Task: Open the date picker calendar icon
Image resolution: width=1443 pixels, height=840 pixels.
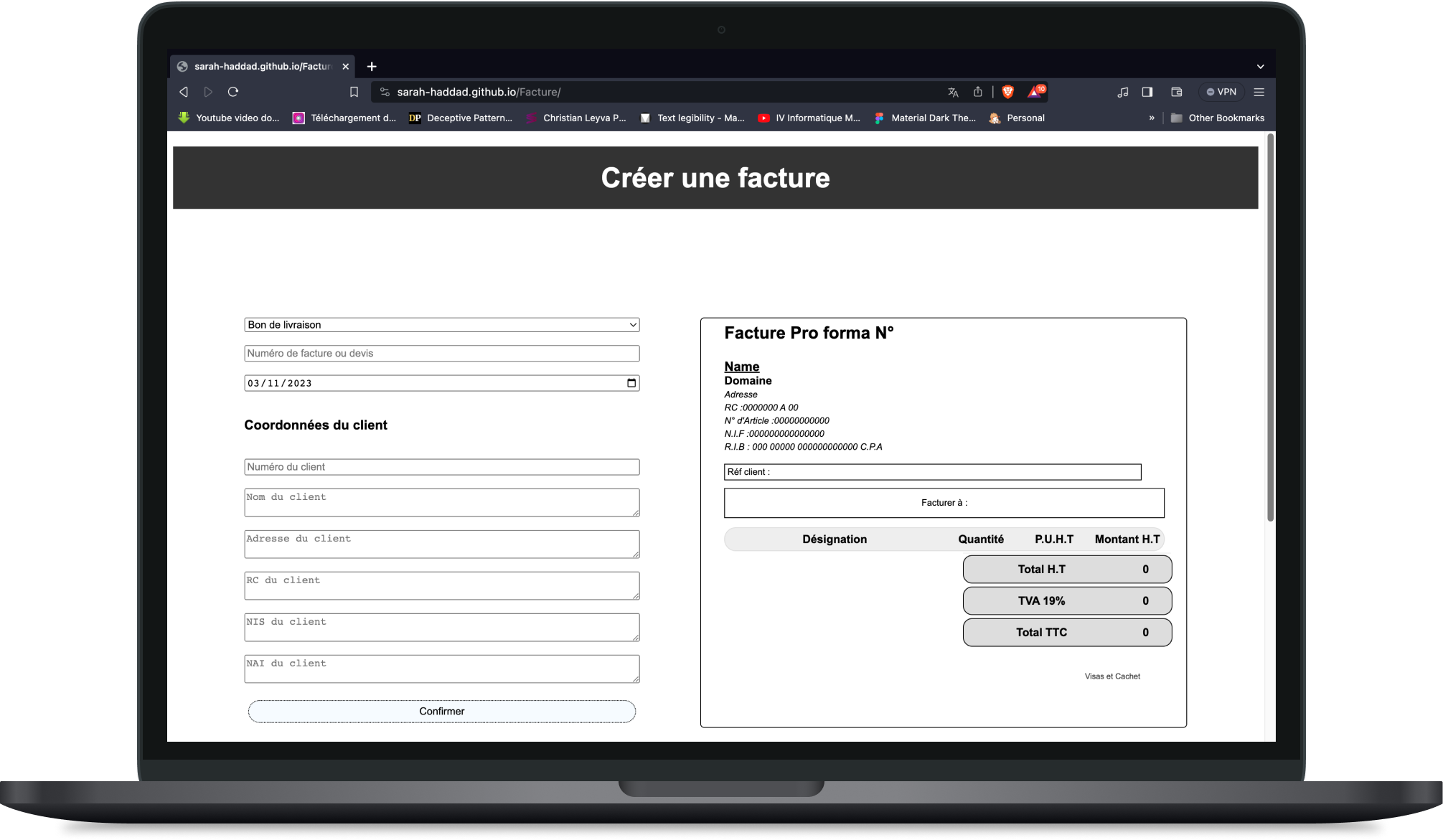Action: [631, 383]
